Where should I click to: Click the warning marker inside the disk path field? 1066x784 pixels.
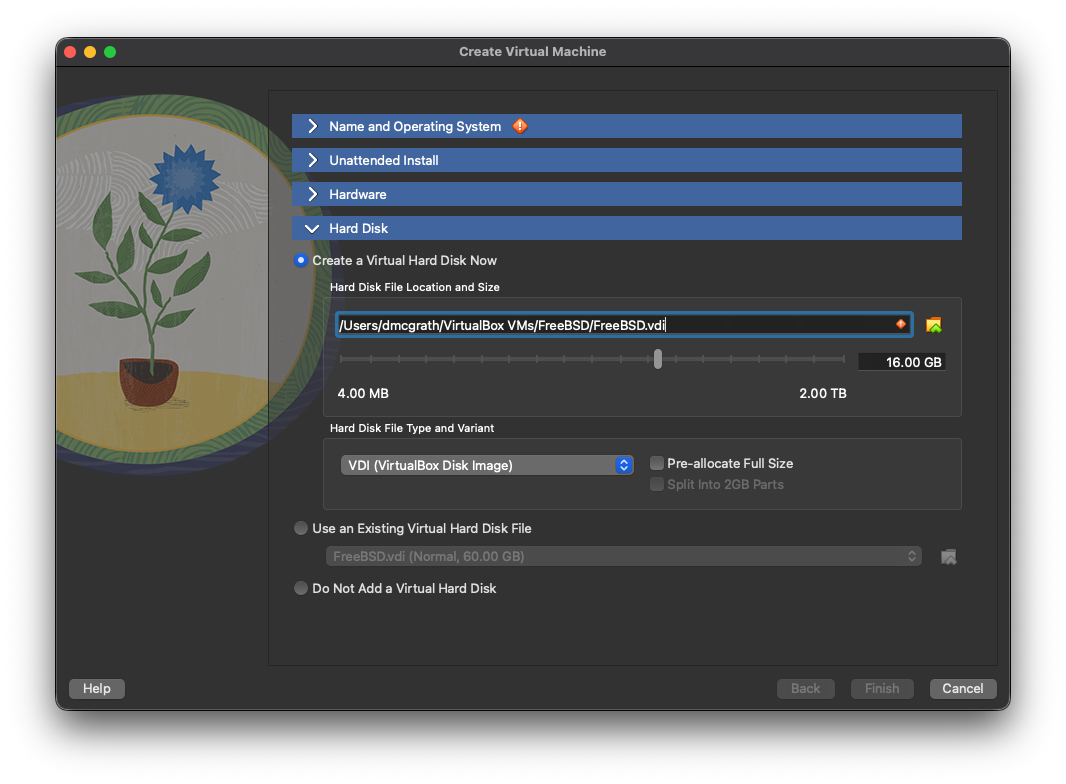click(x=901, y=324)
